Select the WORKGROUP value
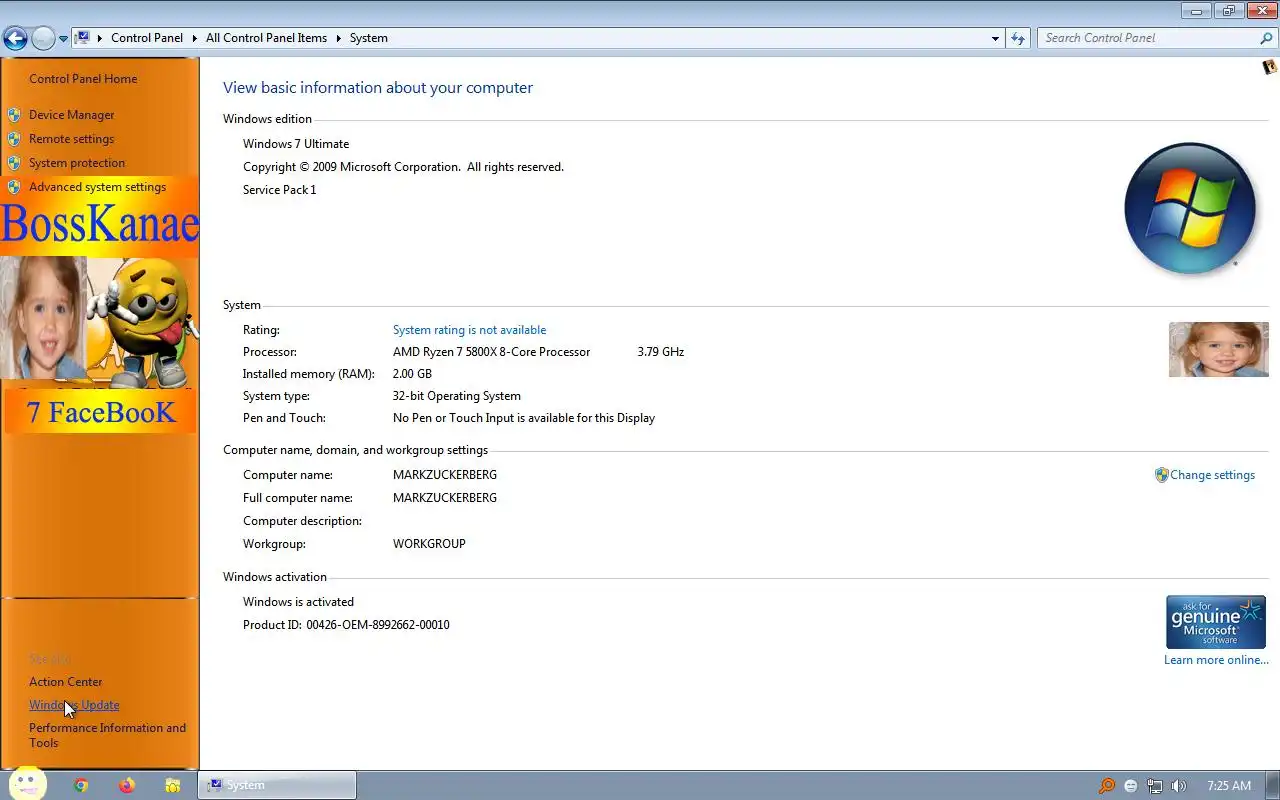 coord(429,544)
